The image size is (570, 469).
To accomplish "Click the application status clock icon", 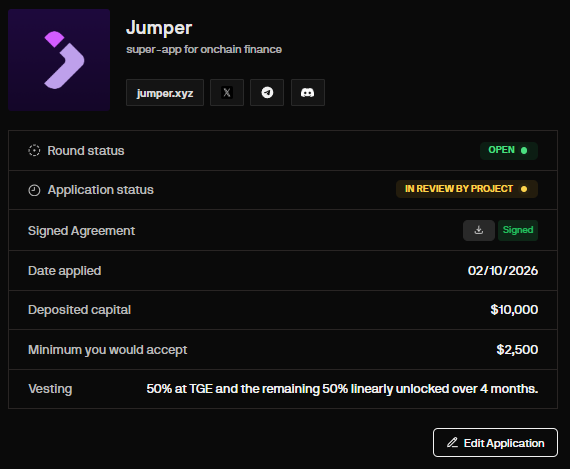I will [34, 190].
